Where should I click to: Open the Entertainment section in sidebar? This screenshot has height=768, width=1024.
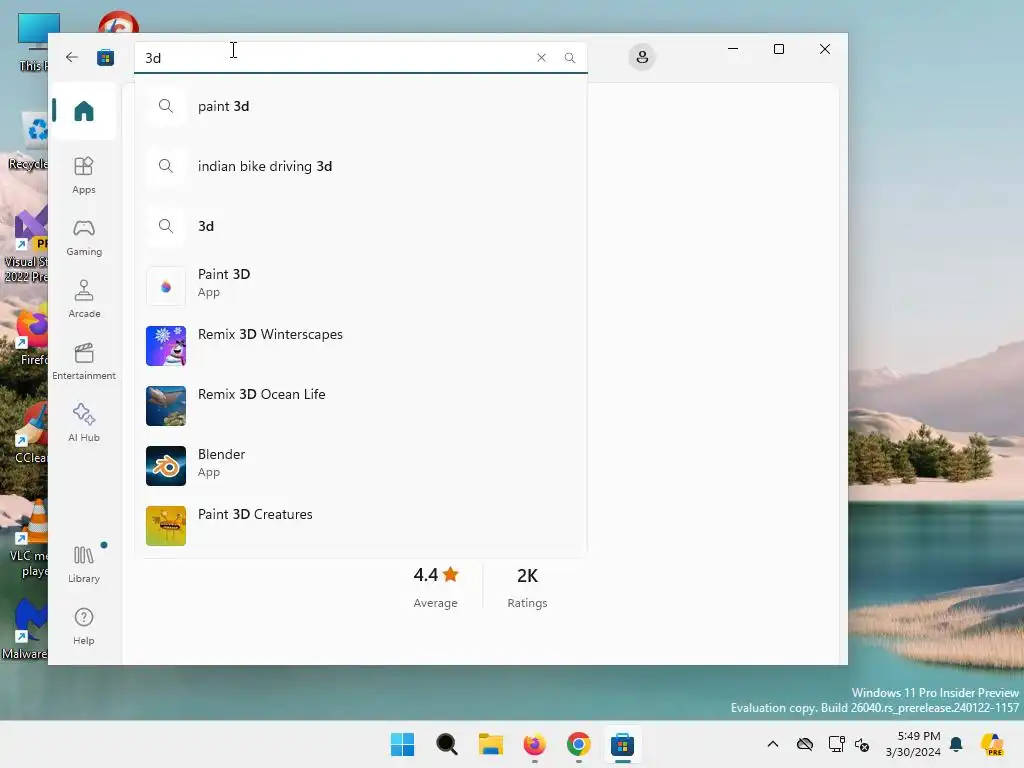84,361
